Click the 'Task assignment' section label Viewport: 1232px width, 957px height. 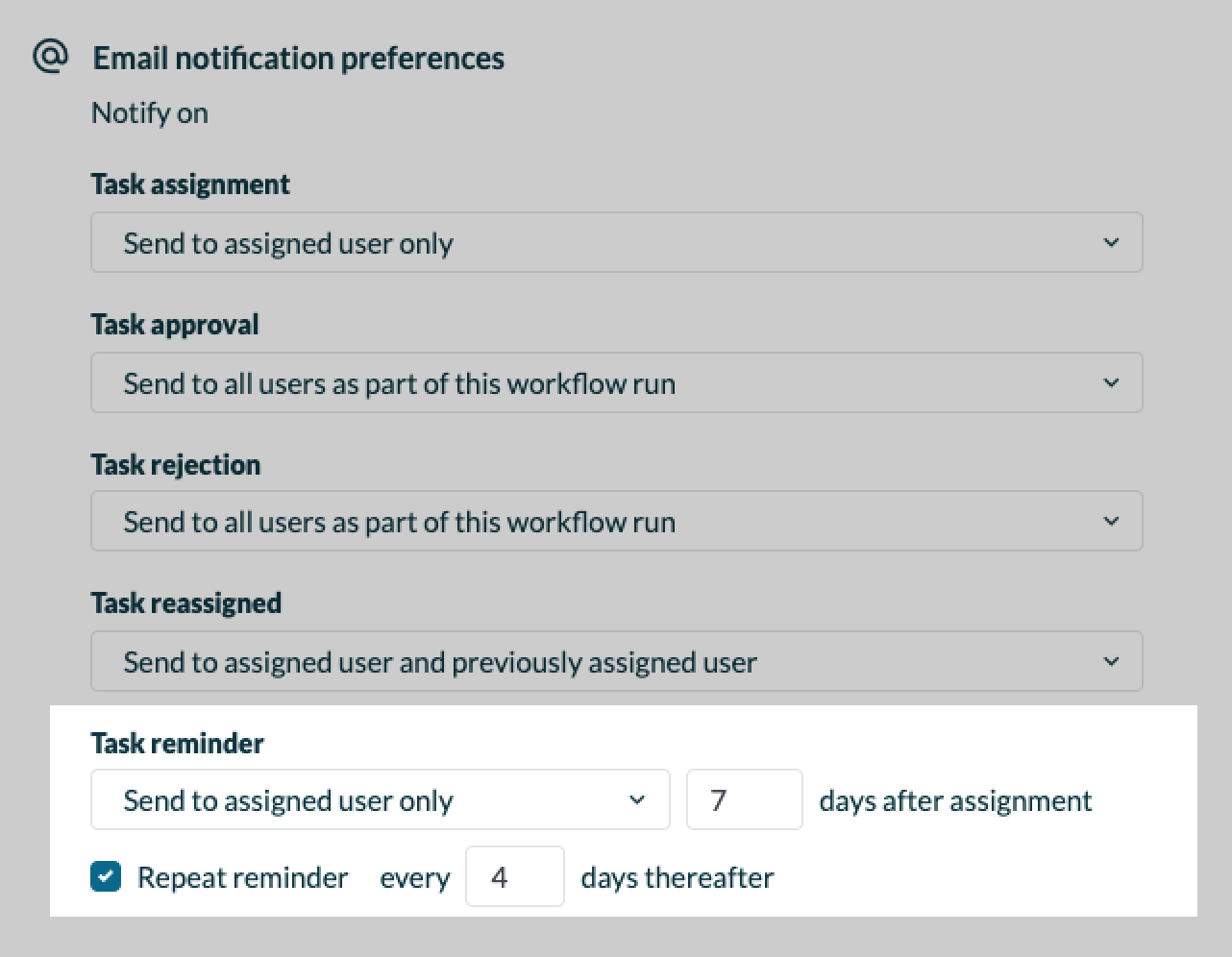(190, 184)
